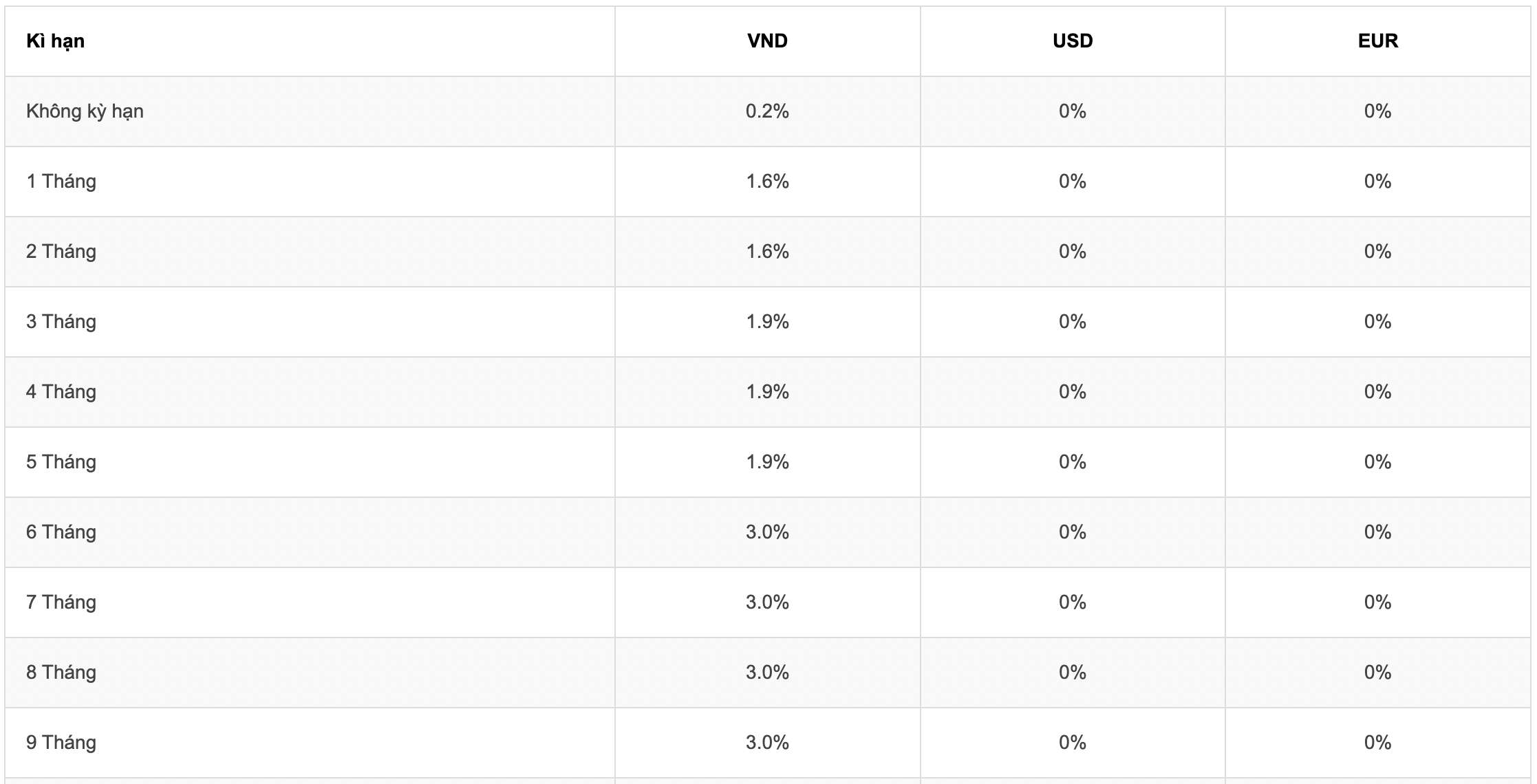1537x784 pixels.
Task: Click the 3.0% rate for 9 Tháng
Action: 767,743
